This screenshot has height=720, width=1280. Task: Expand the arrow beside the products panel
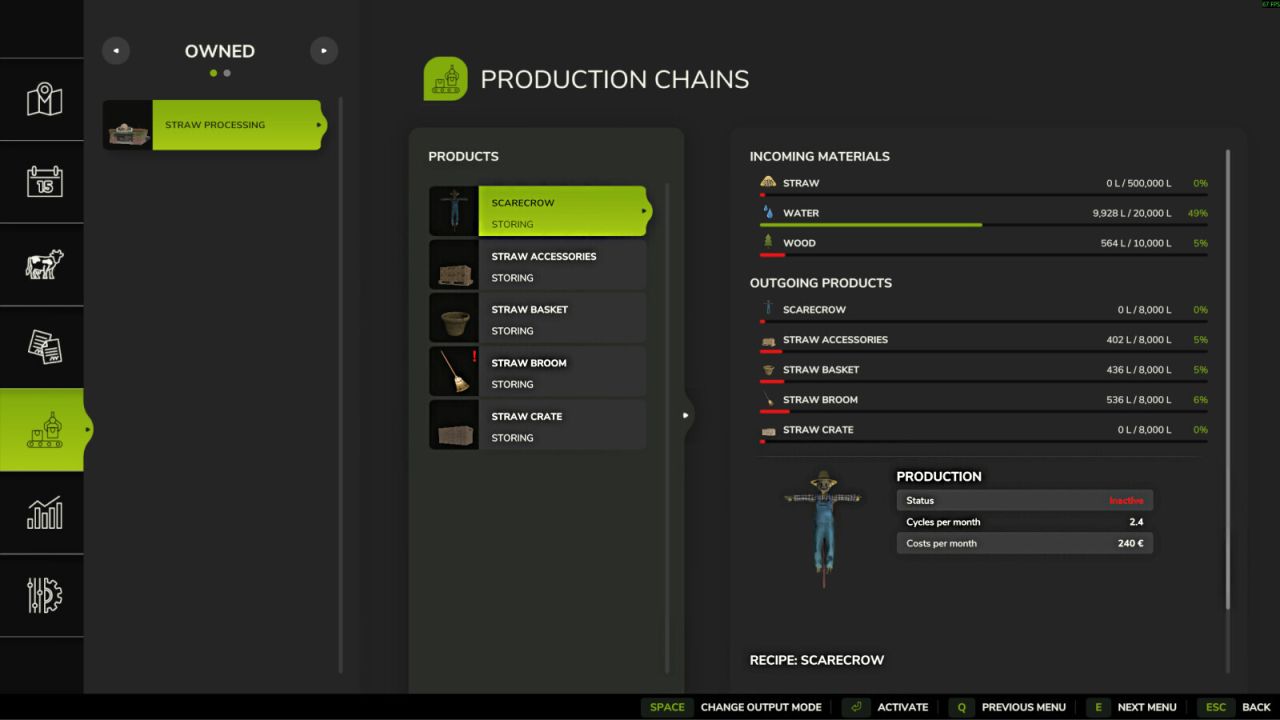click(685, 415)
